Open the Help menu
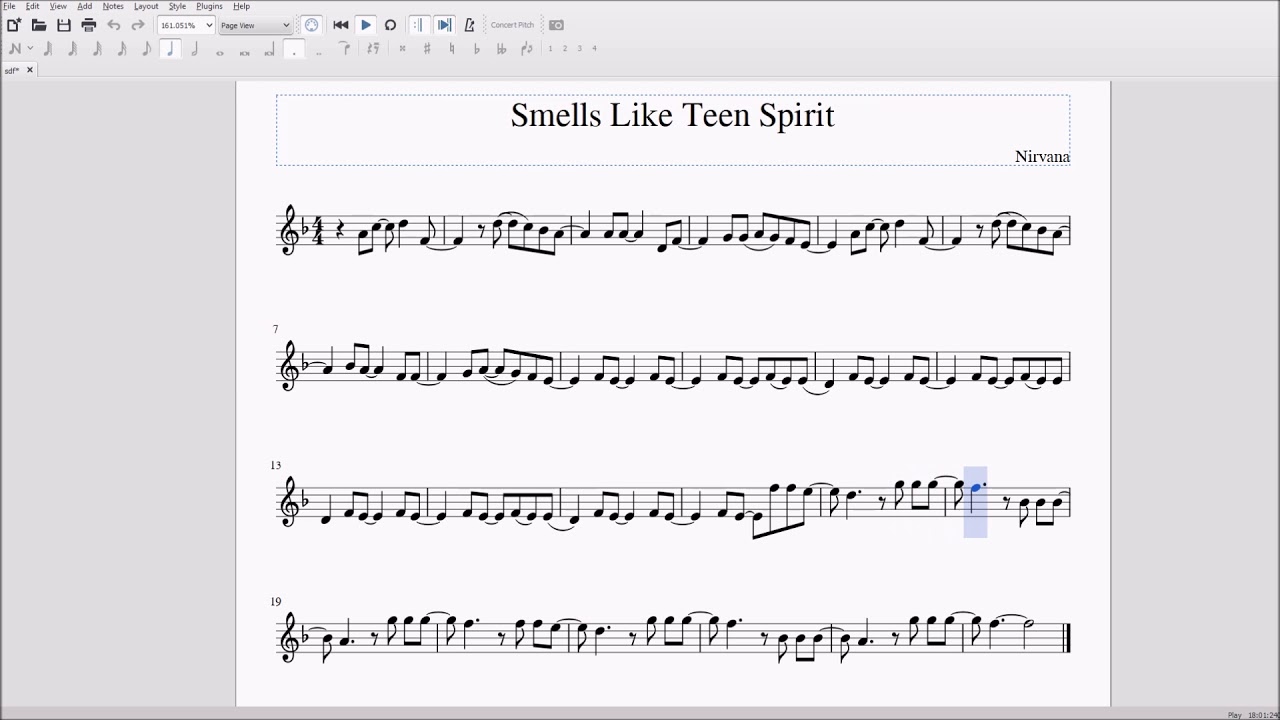This screenshot has width=1280, height=720. pos(241,6)
